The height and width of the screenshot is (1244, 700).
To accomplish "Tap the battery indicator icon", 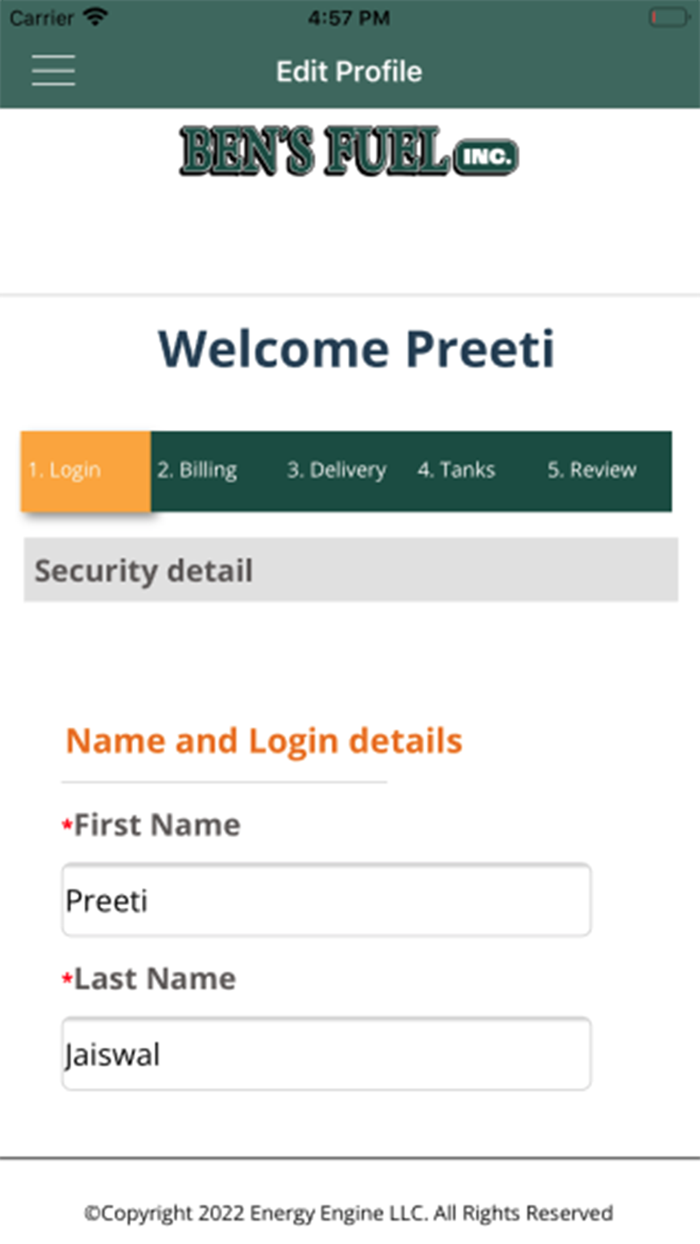I will (667, 17).
